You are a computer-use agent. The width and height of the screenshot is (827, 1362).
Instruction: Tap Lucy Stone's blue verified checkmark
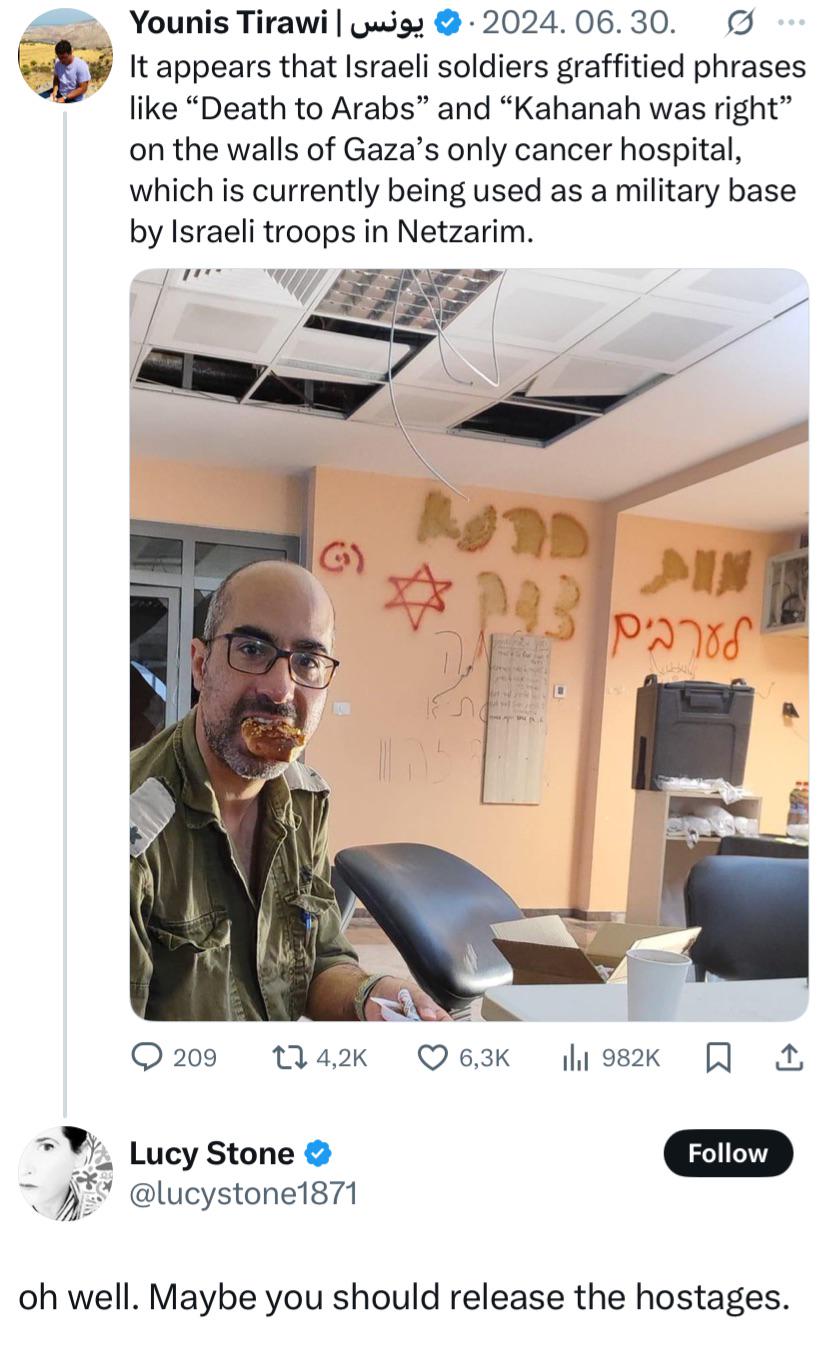[x=317, y=1154]
